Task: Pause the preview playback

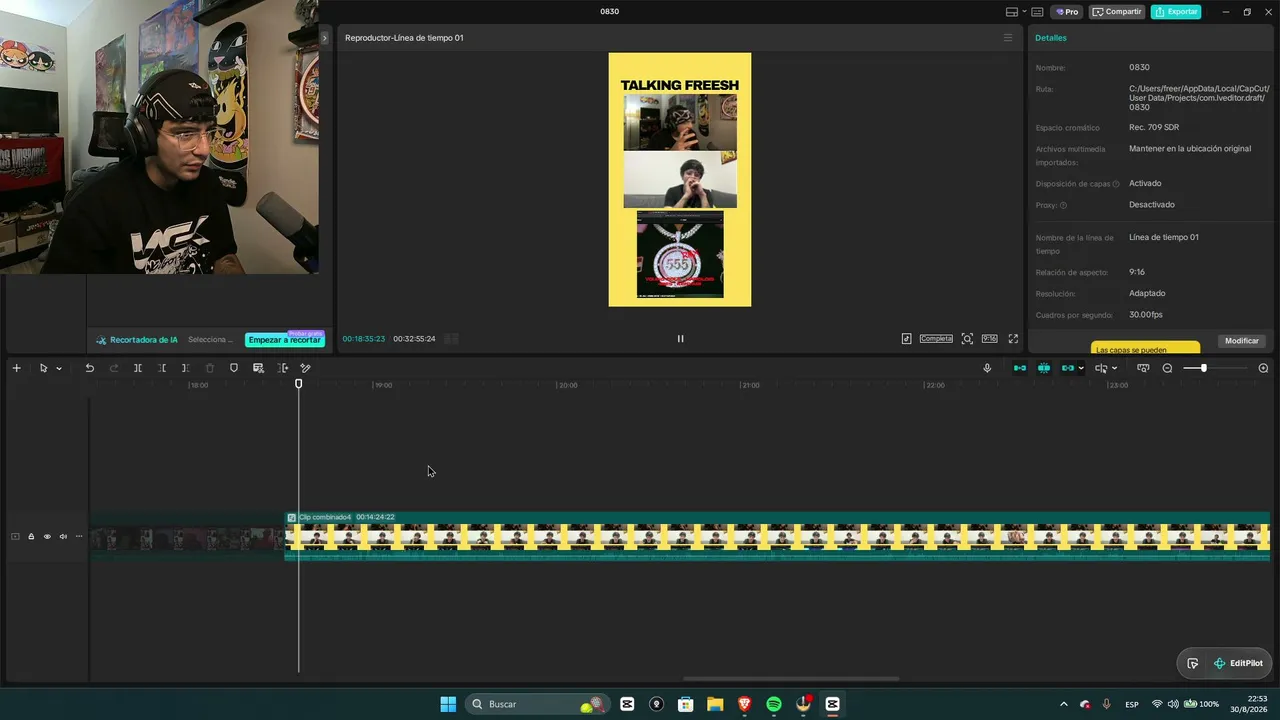Action: [680, 339]
